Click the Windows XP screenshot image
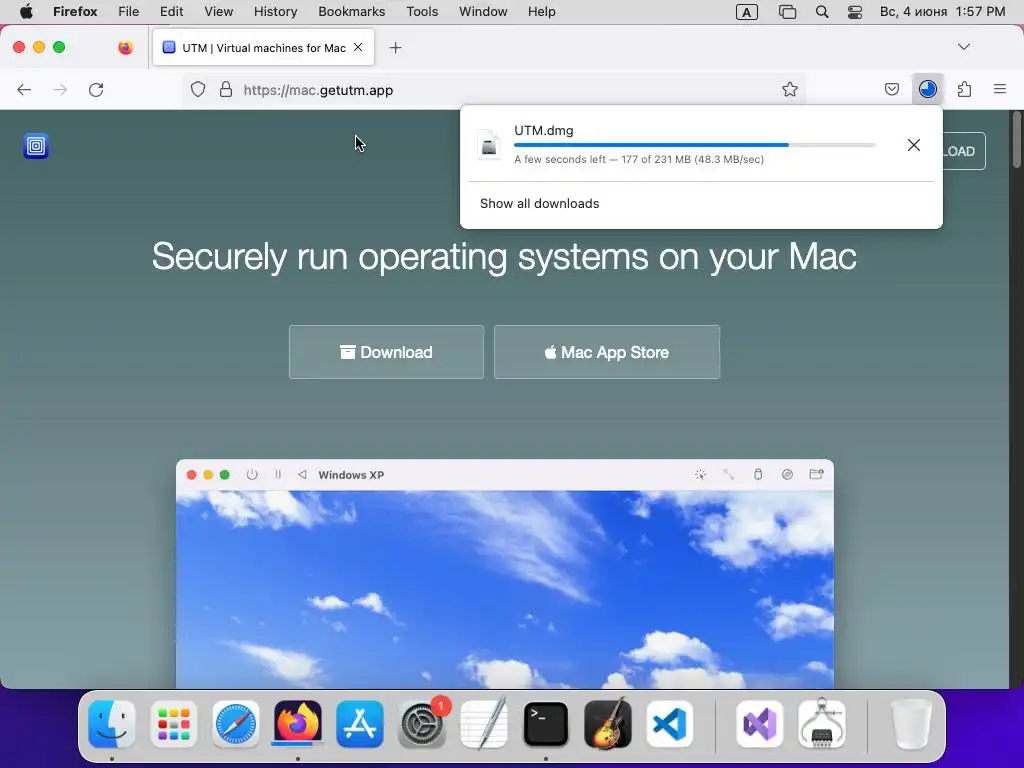 (505, 575)
